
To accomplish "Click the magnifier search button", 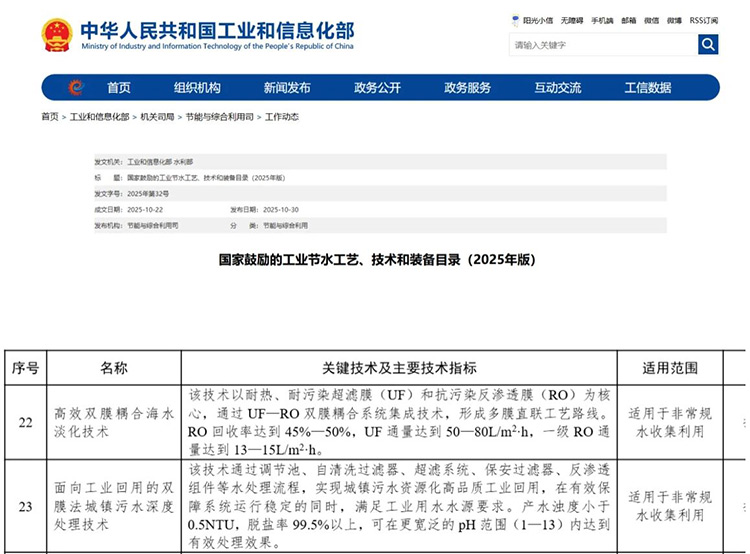I will click(x=708, y=45).
